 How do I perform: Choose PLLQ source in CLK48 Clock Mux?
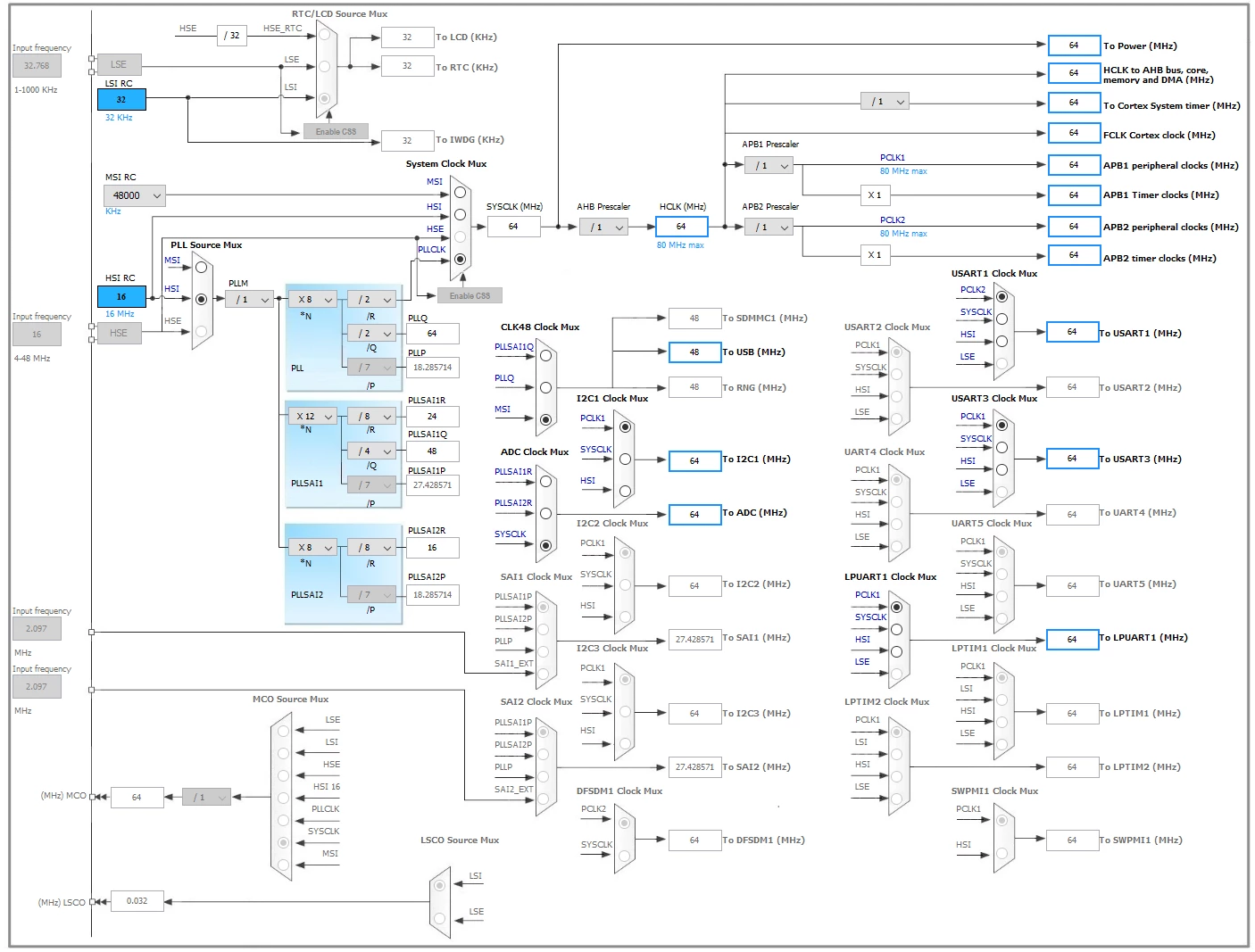tap(545, 387)
